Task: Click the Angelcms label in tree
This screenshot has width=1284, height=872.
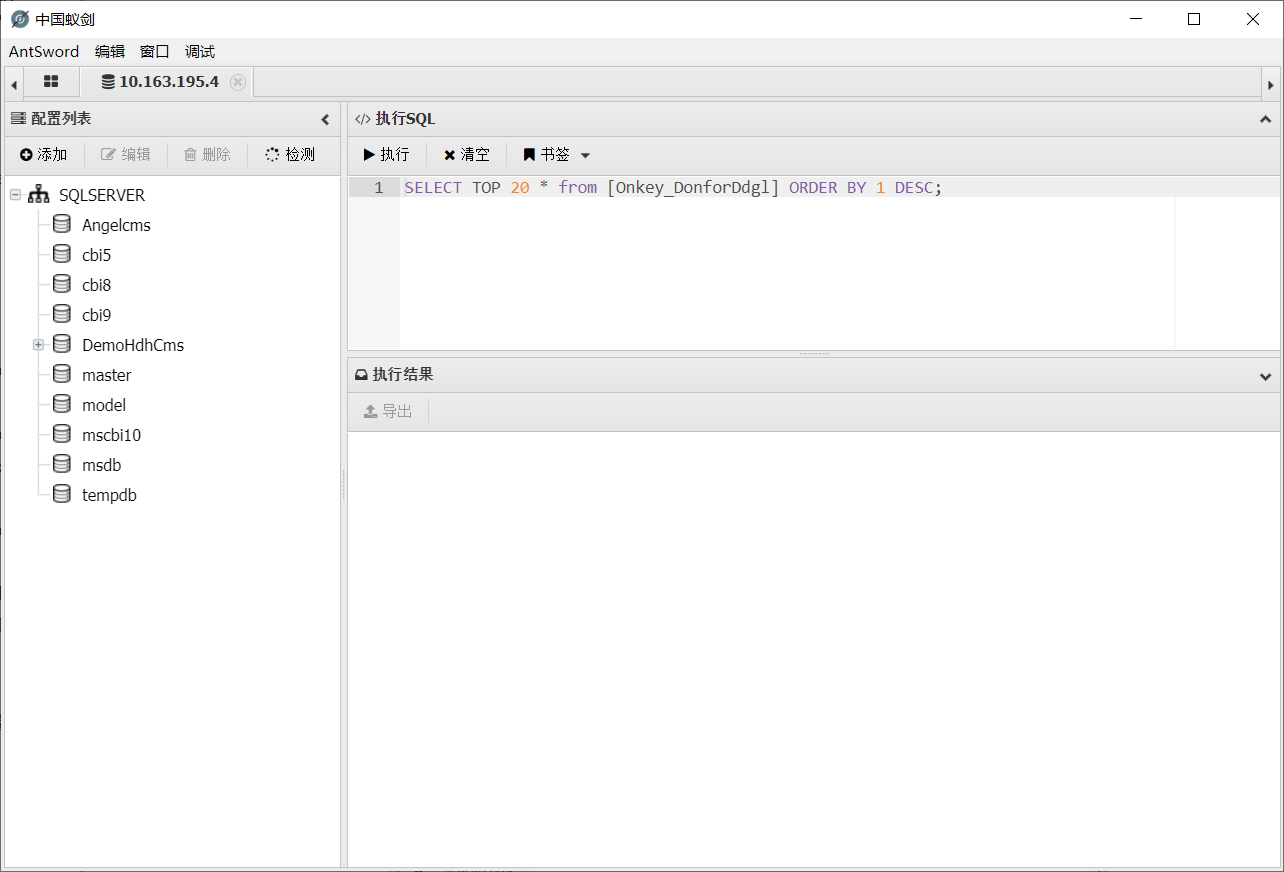Action: [116, 225]
